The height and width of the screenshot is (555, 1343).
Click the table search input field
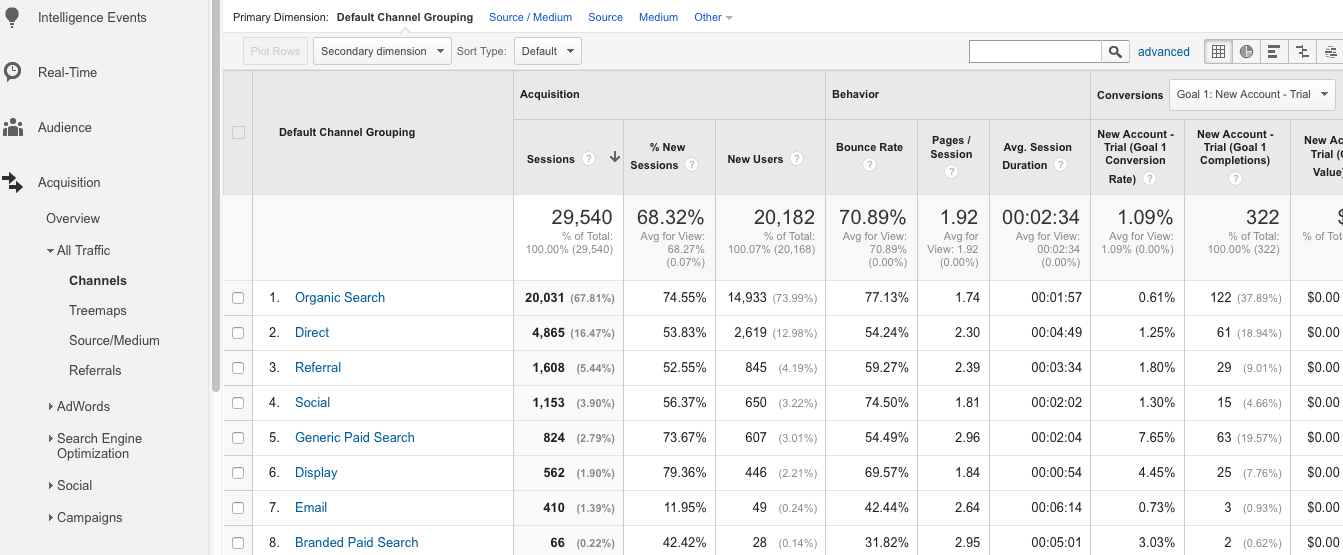(x=1035, y=52)
